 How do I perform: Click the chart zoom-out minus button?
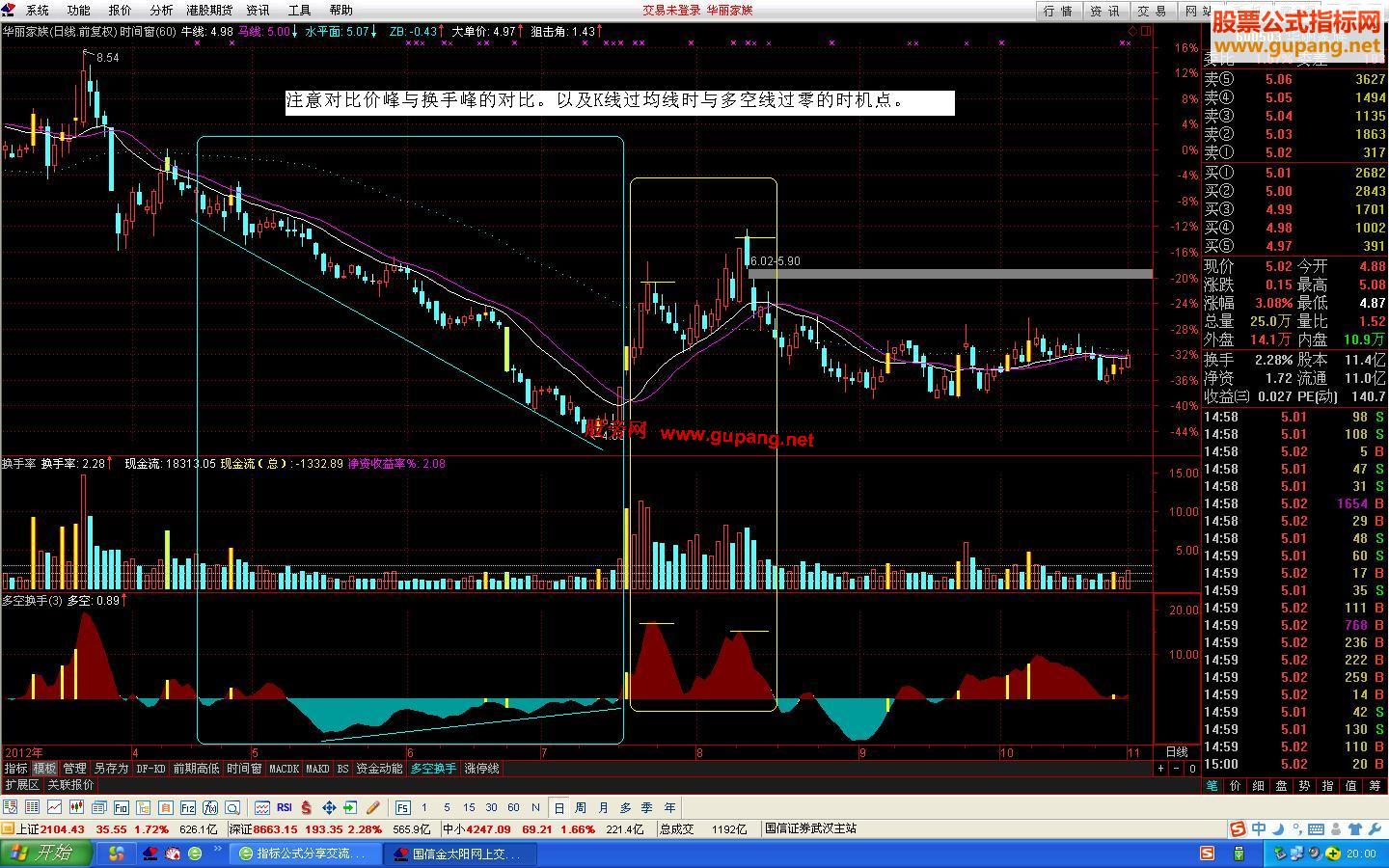click(1177, 769)
